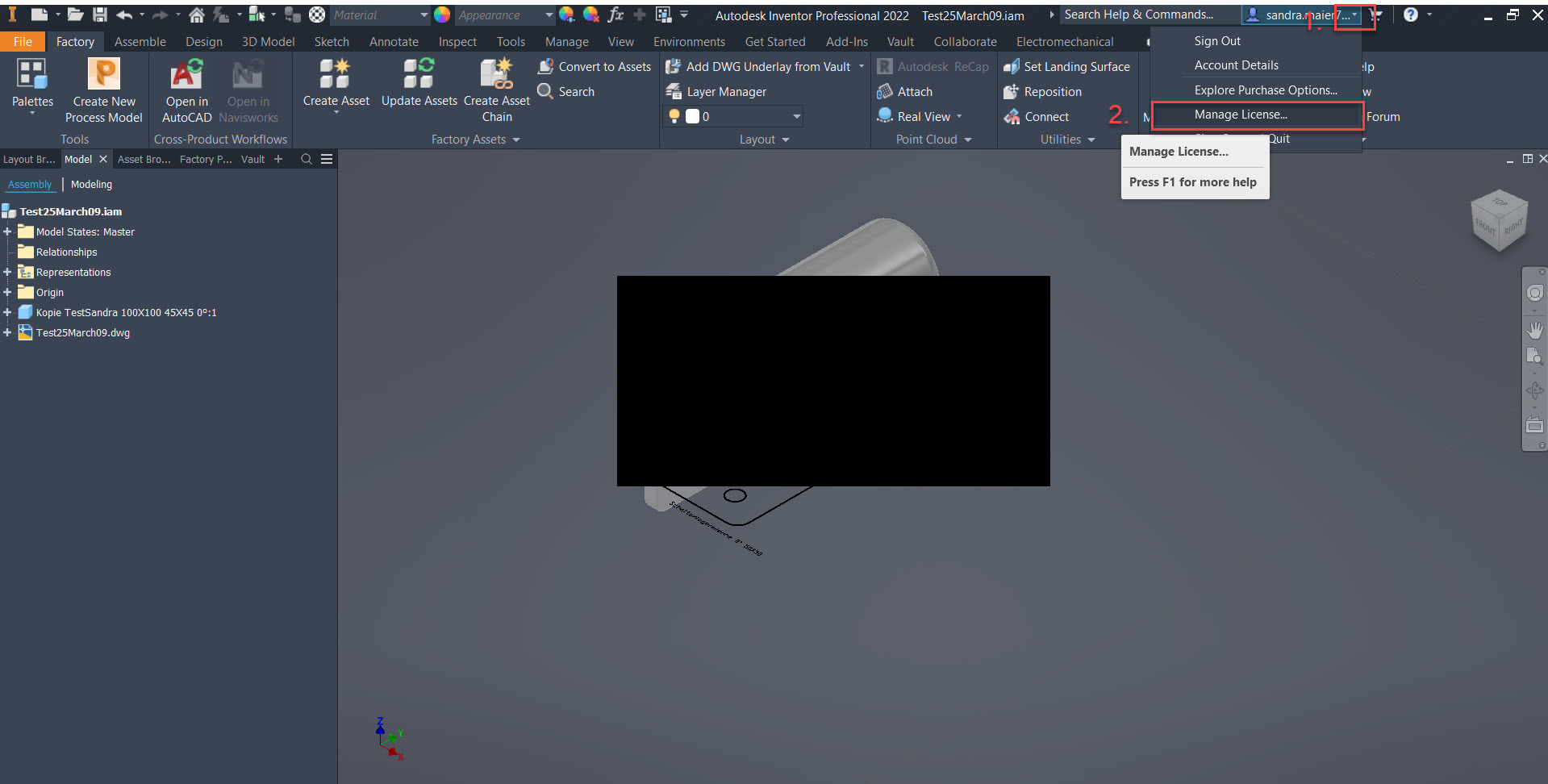Open the File ribbon tab

[x=23, y=41]
